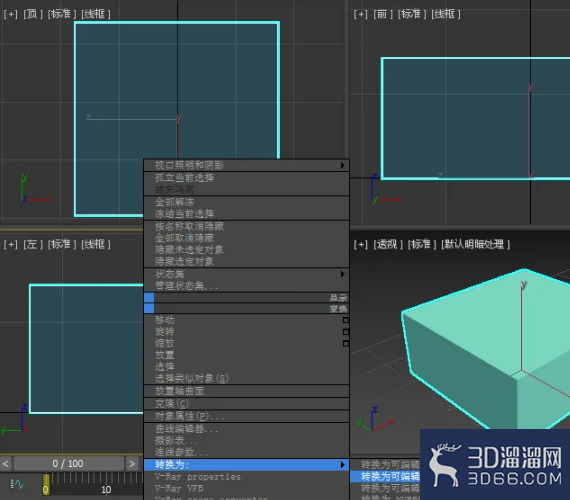
Task: Open [标准] menu in the 透视 viewport
Action: 422,244
